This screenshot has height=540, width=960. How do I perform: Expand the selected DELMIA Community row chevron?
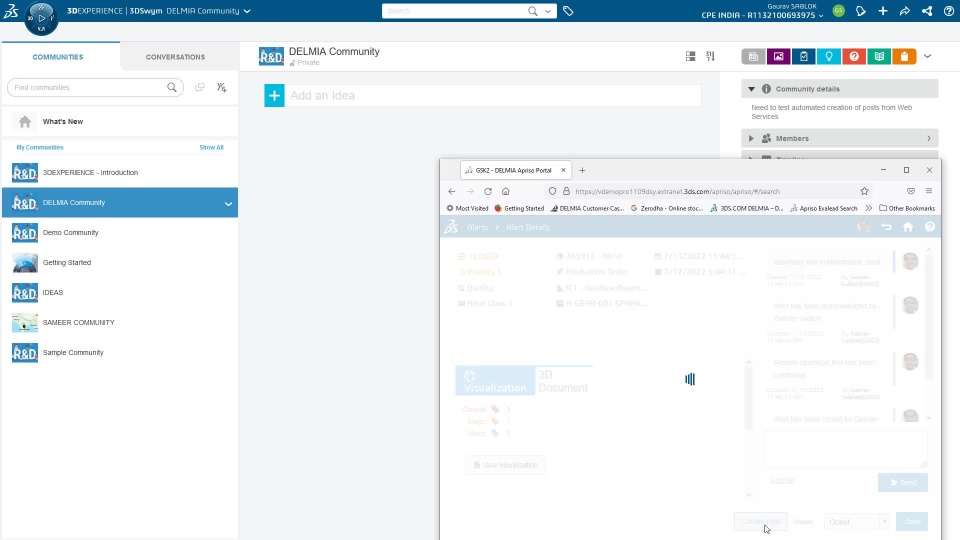[228, 203]
